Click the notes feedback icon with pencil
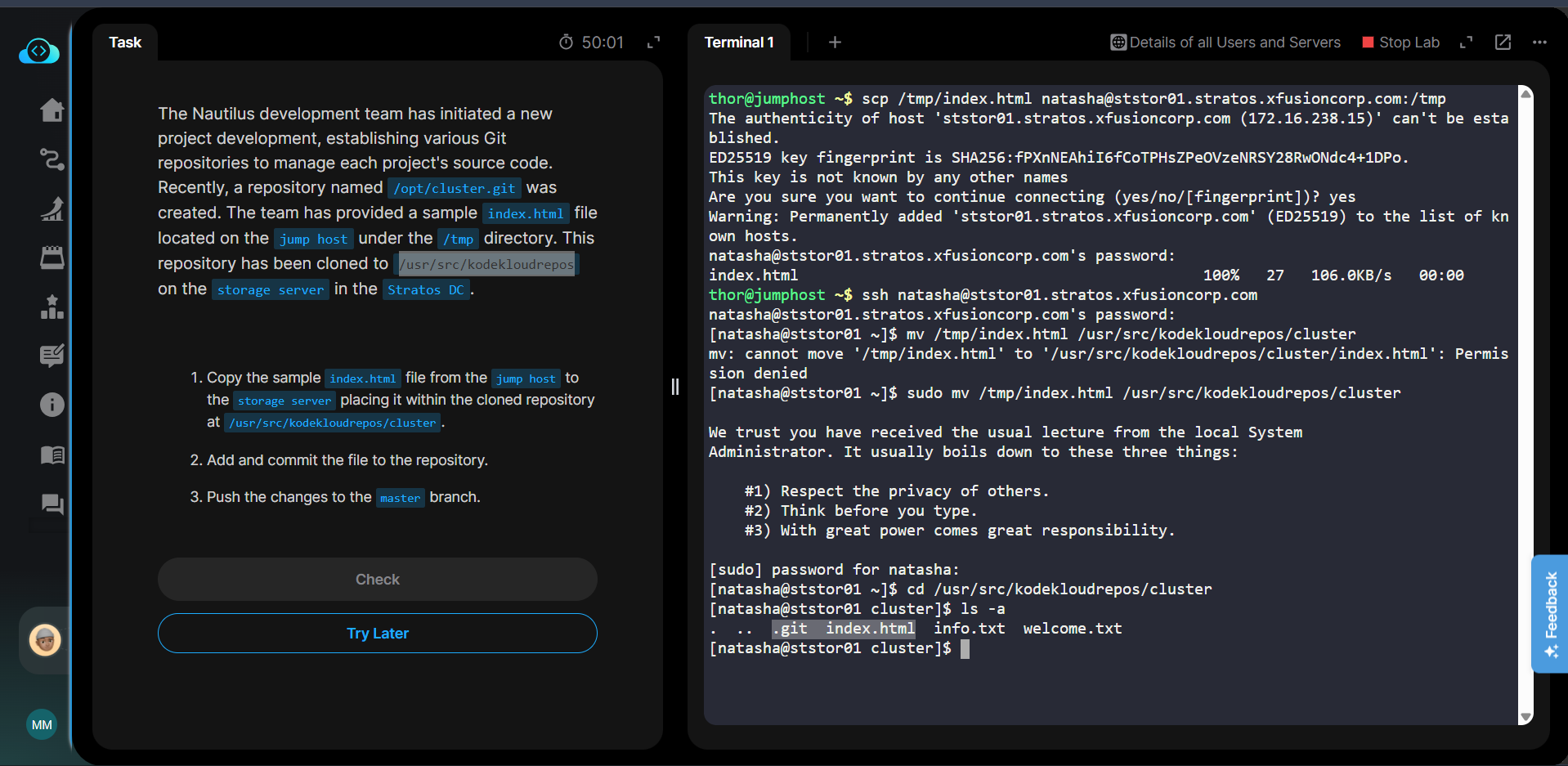Screen dimensions: 1568x766 pyautogui.click(x=52, y=356)
